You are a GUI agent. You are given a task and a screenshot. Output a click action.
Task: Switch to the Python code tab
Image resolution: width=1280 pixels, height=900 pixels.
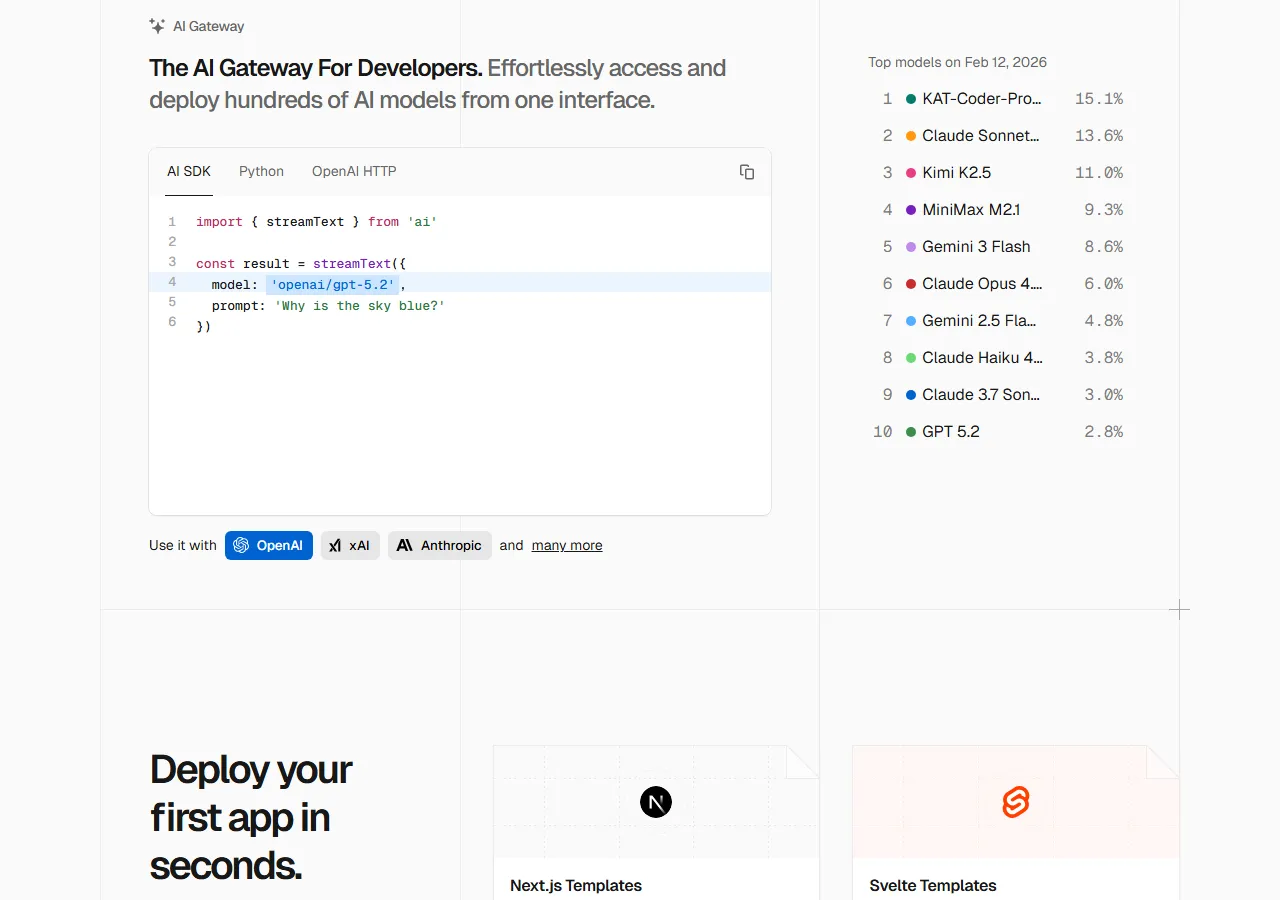click(x=261, y=172)
